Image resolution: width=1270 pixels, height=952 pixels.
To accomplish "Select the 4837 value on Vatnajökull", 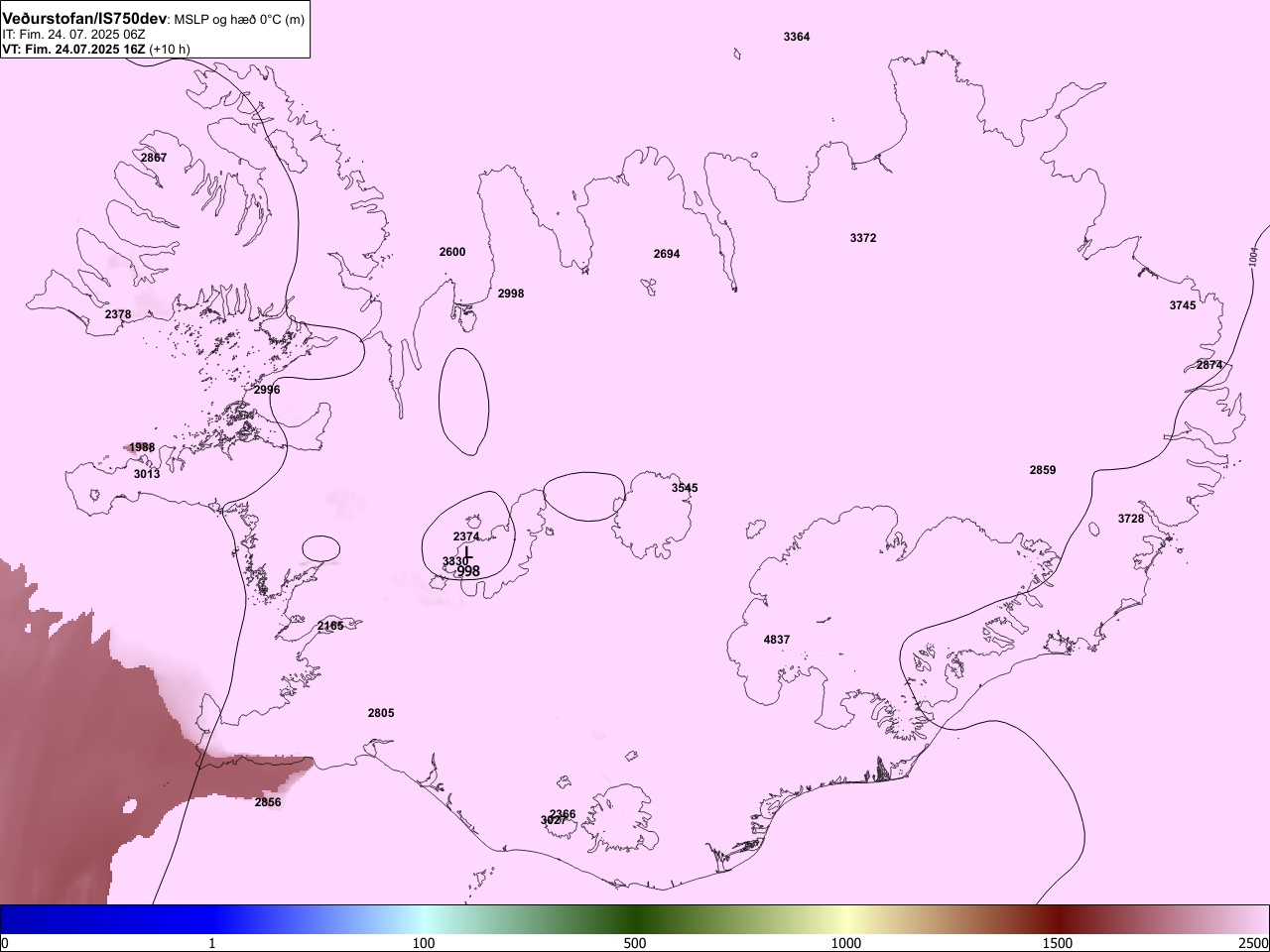I will pyautogui.click(x=777, y=640).
